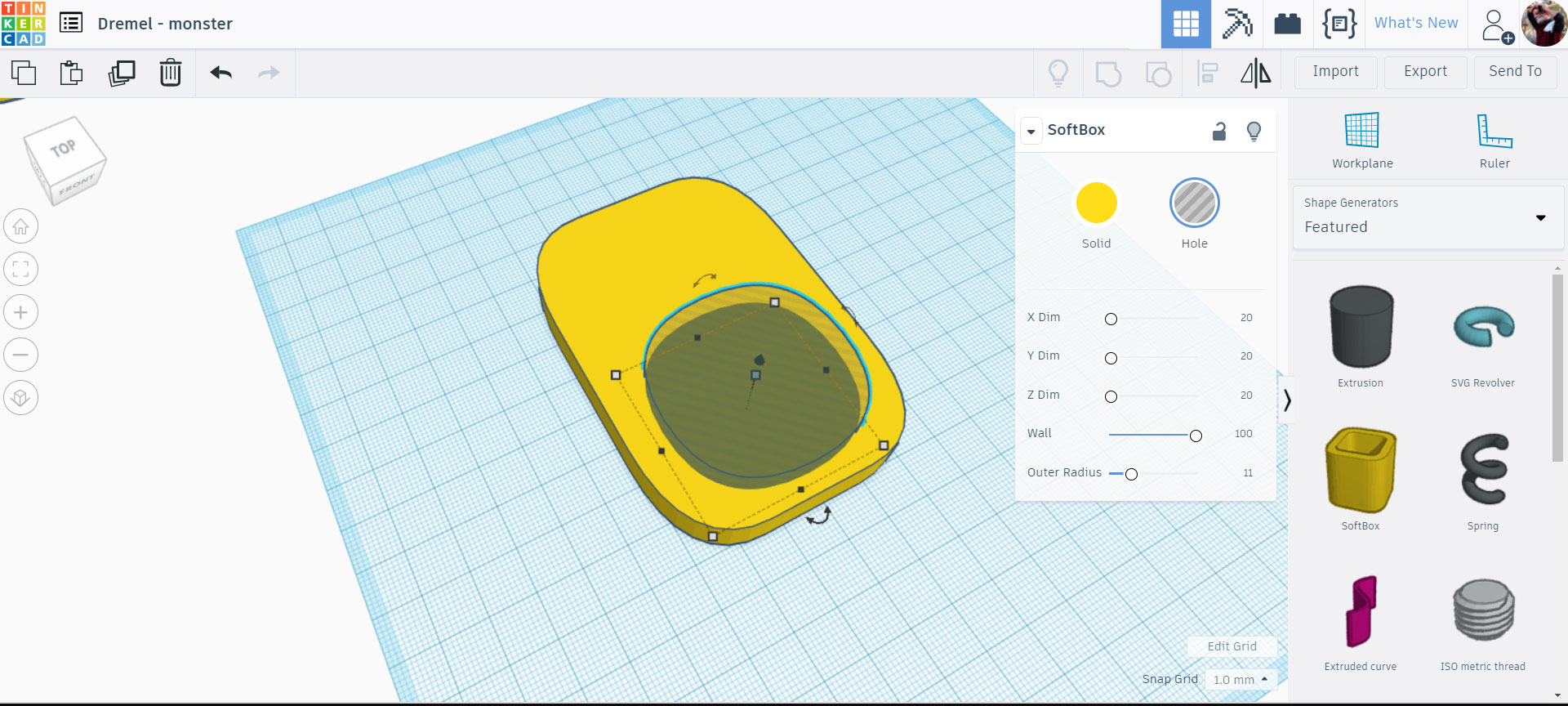Show all hidden shapes lightbulb

pos(1058,74)
